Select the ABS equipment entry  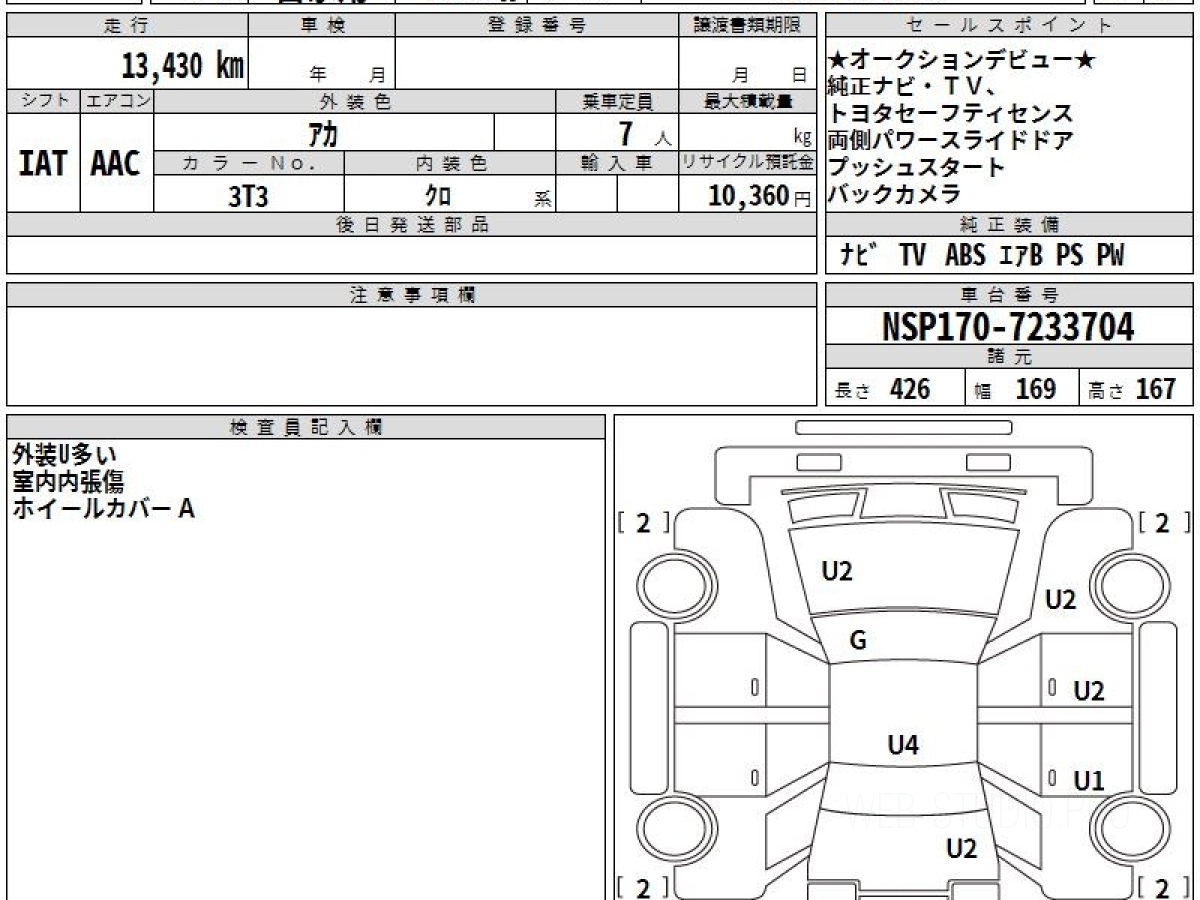pos(964,256)
